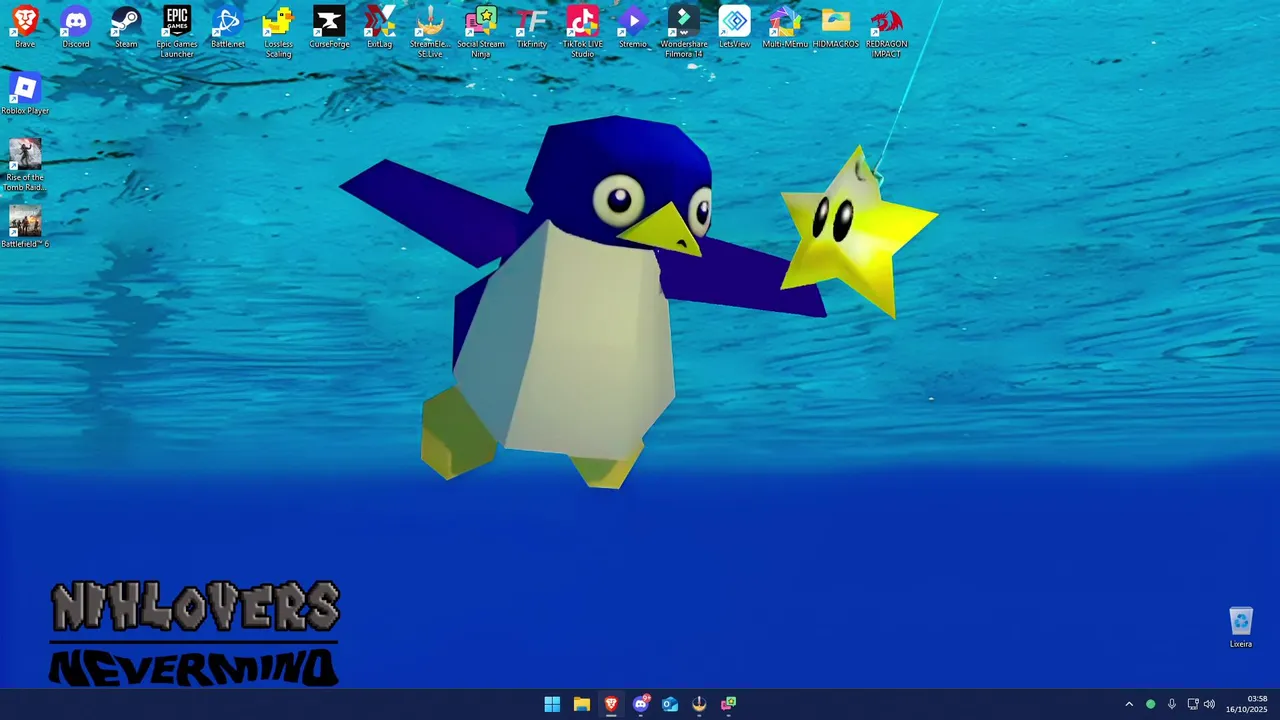Viewport: 1280px width, 720px height.
Task: Switch to Brave on the taskbar
Action: (611, 704)
